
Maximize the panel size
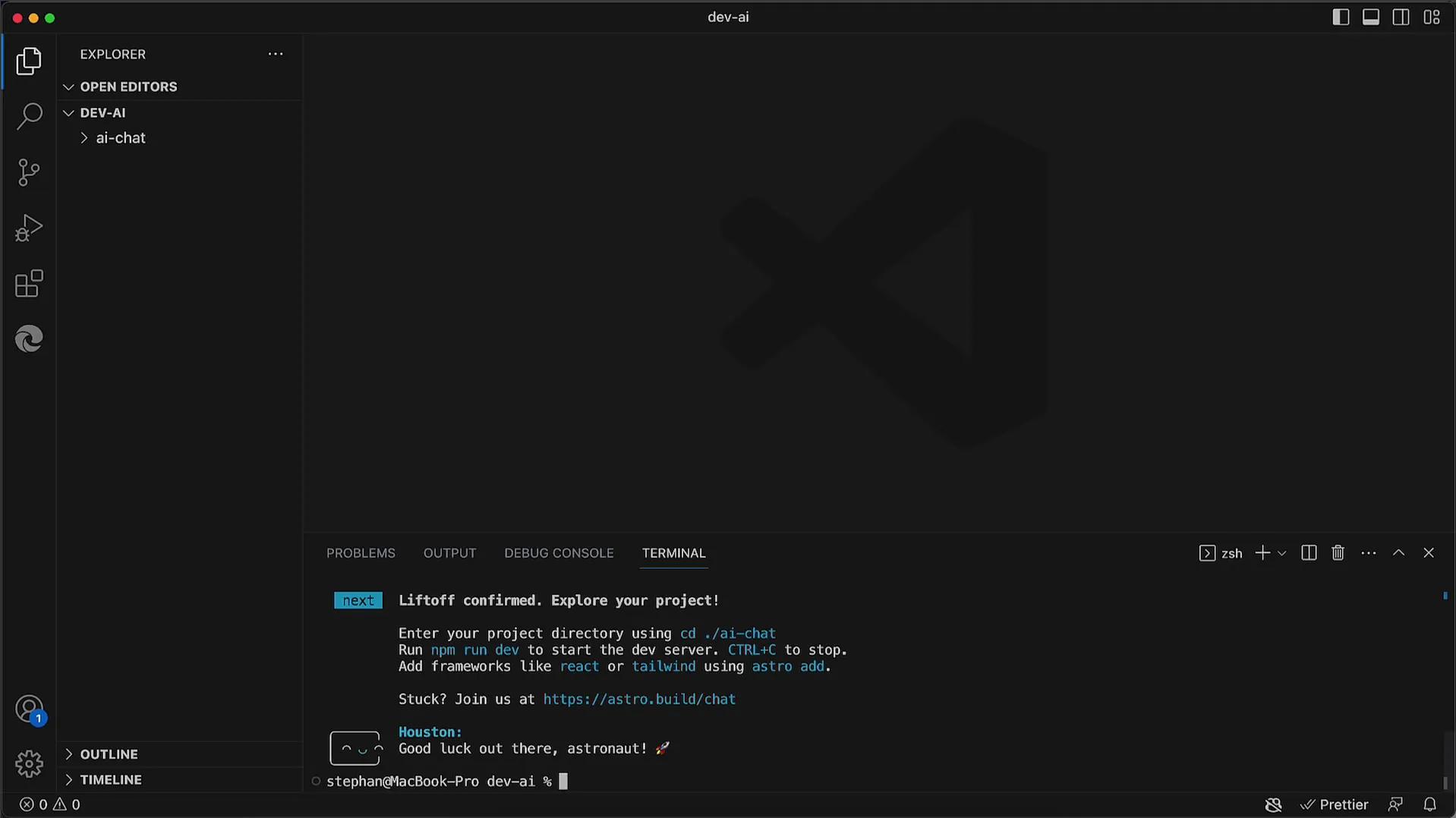pyautogui.click(x=1398, y=553)
